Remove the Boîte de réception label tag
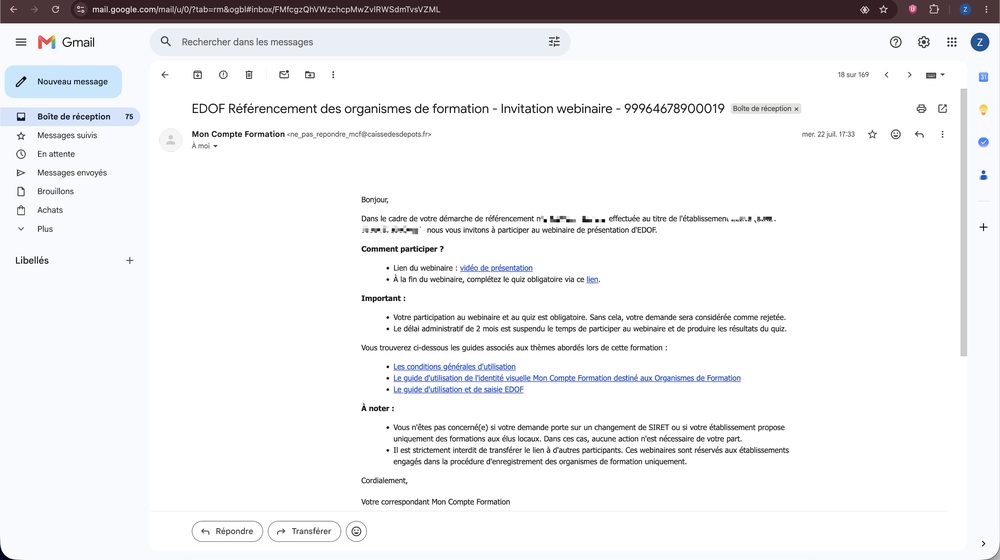The height and width of the screenshot is (560, 1000). coord(796,109)
